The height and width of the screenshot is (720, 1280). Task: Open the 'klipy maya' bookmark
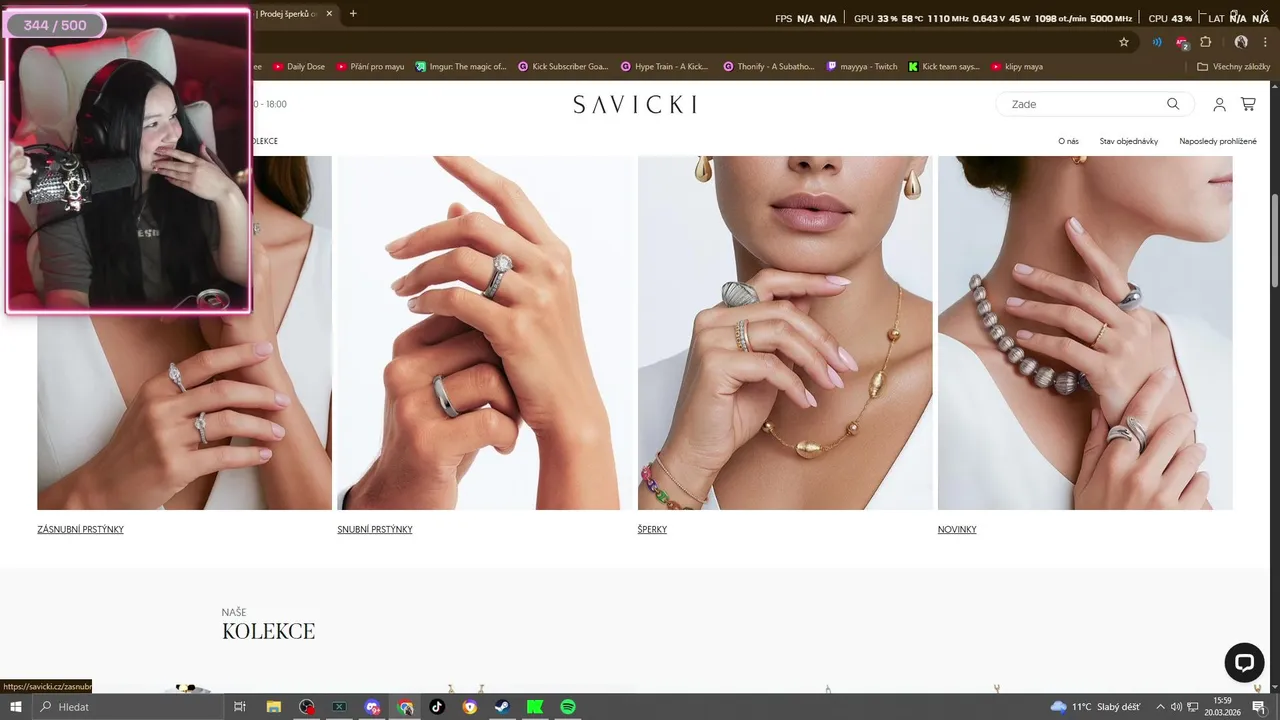pyautogui.click(x=1017, y=67)
